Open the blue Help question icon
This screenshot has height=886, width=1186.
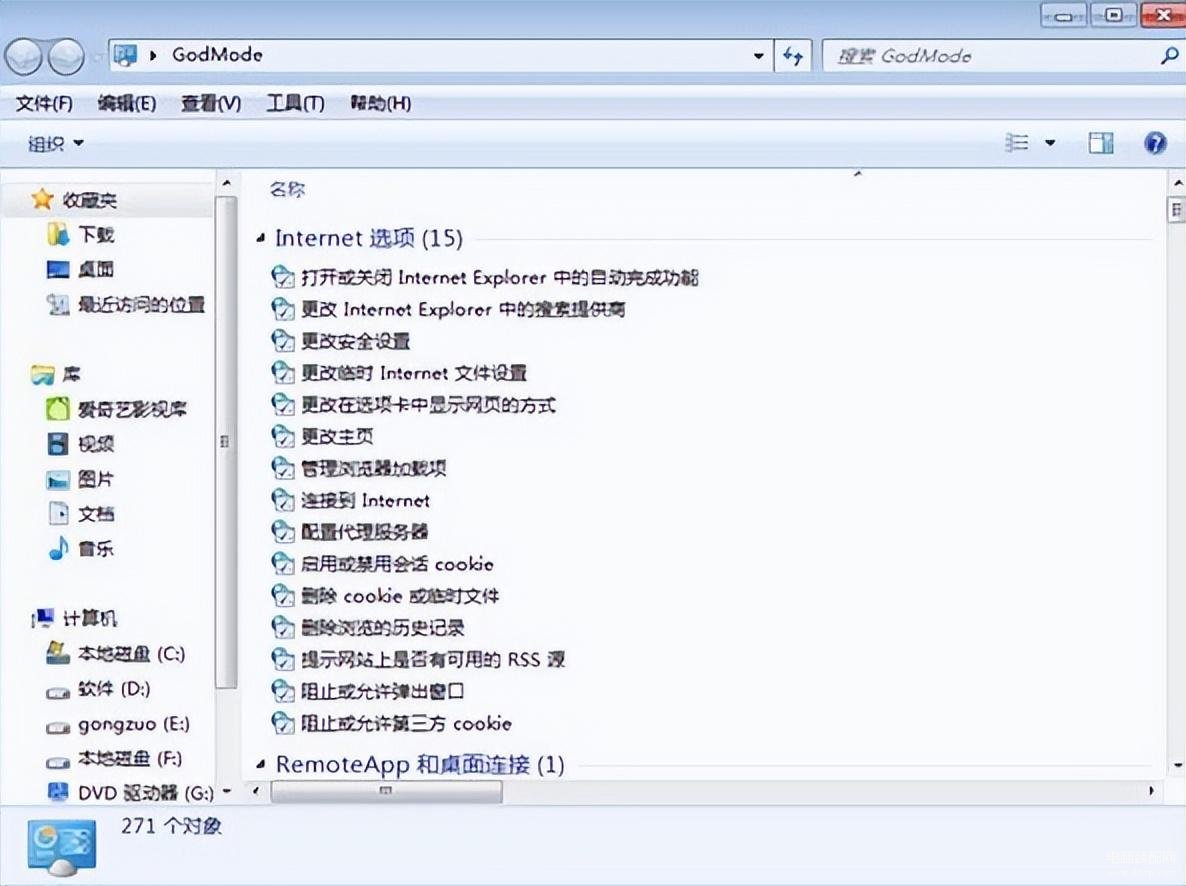coord(1155,142)
